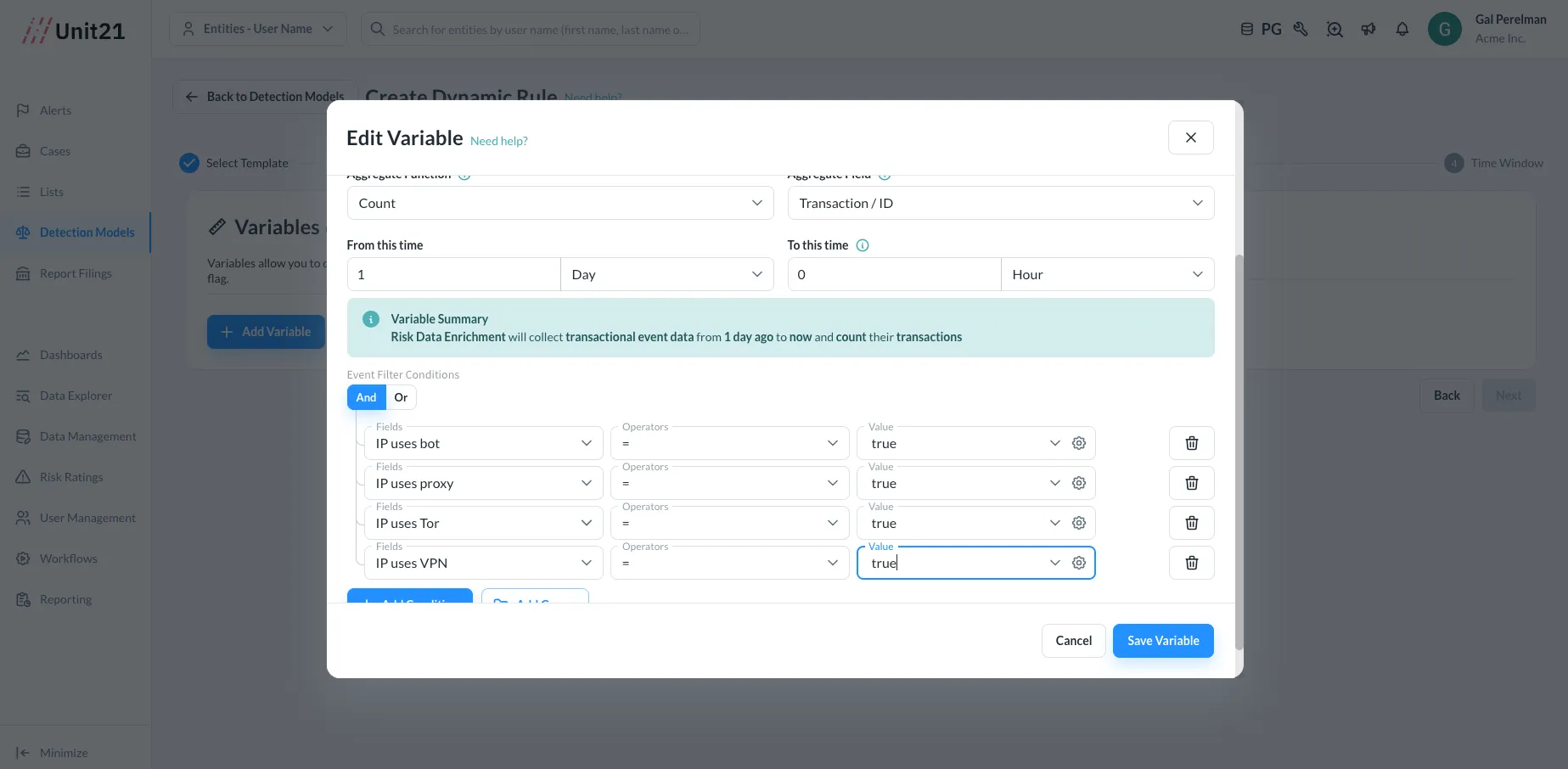Open operator dropdown for IP uses proxy
1568x769 pixels.
729,483
